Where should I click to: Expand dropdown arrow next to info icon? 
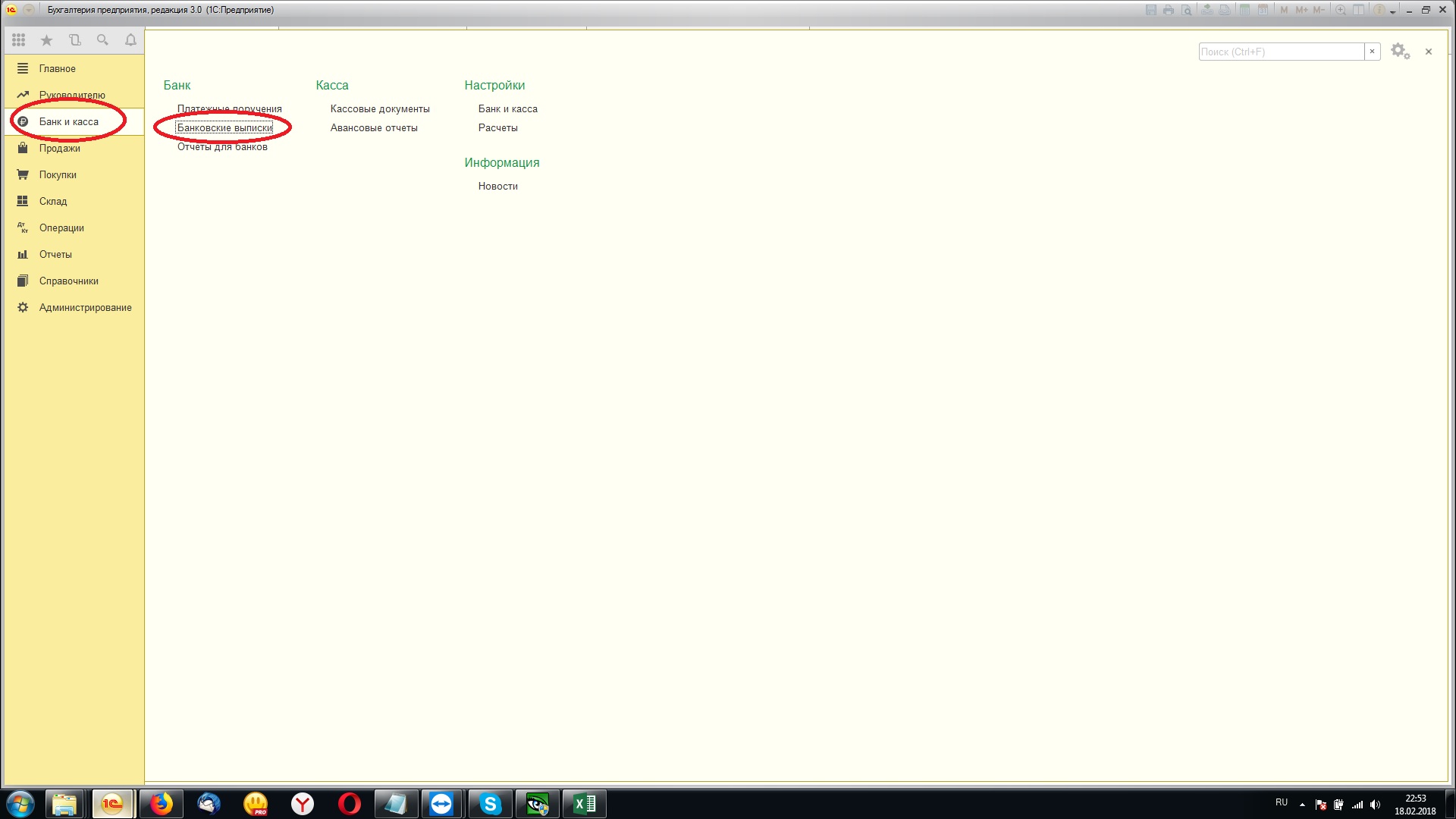click(1393, 12)
